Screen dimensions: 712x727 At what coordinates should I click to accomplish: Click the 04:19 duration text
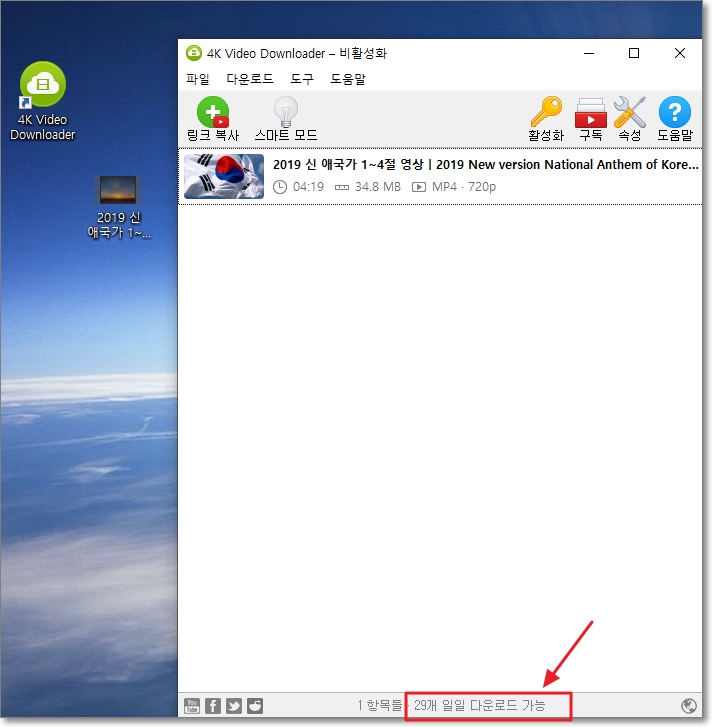pos(308,187)
